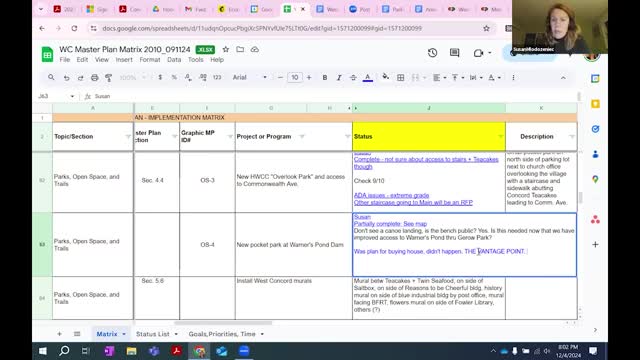This screenshot has height=360, width=640.
Task: Apply italic formatting
Action: 339,78
